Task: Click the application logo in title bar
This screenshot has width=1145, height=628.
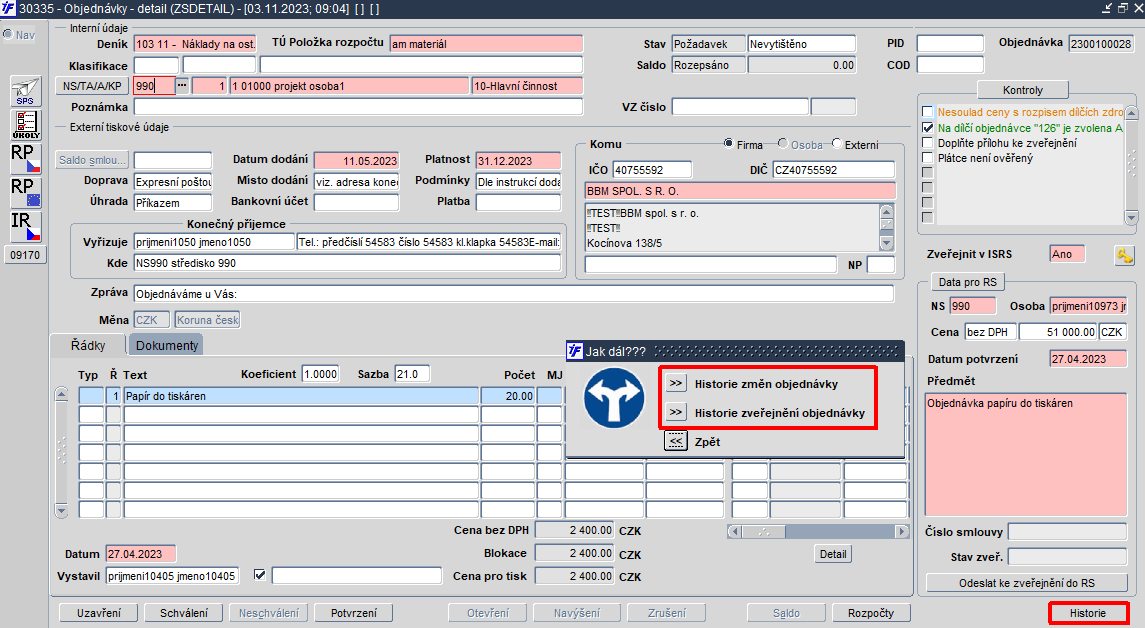Action: [8, 8]
